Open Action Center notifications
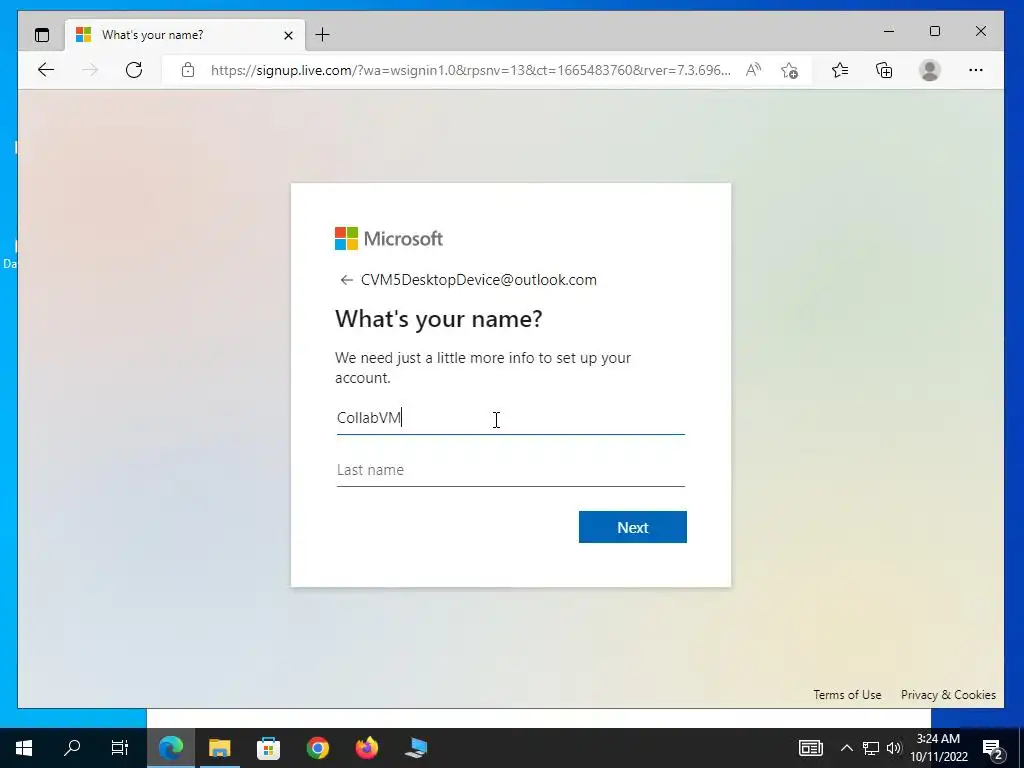The width and height of the screenshot is (1024, 768). [993, 749]
